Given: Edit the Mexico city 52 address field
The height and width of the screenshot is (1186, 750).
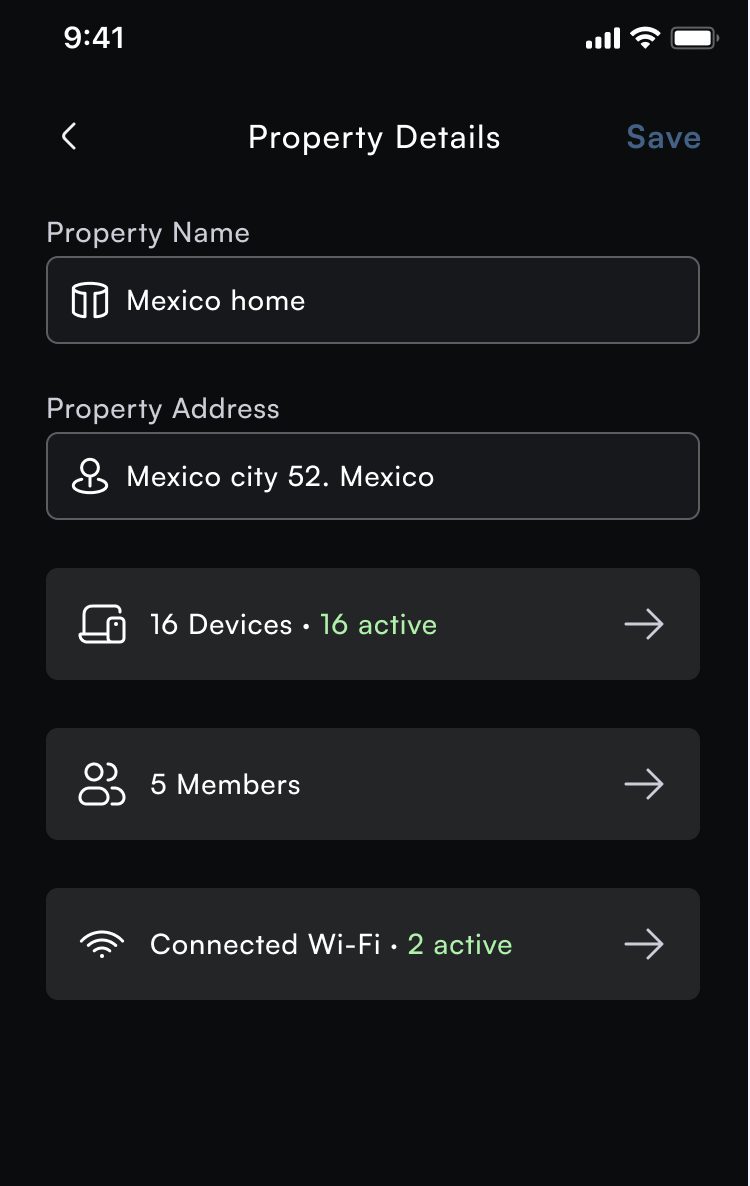Looking at the screenshot, I should click(373, 476).
